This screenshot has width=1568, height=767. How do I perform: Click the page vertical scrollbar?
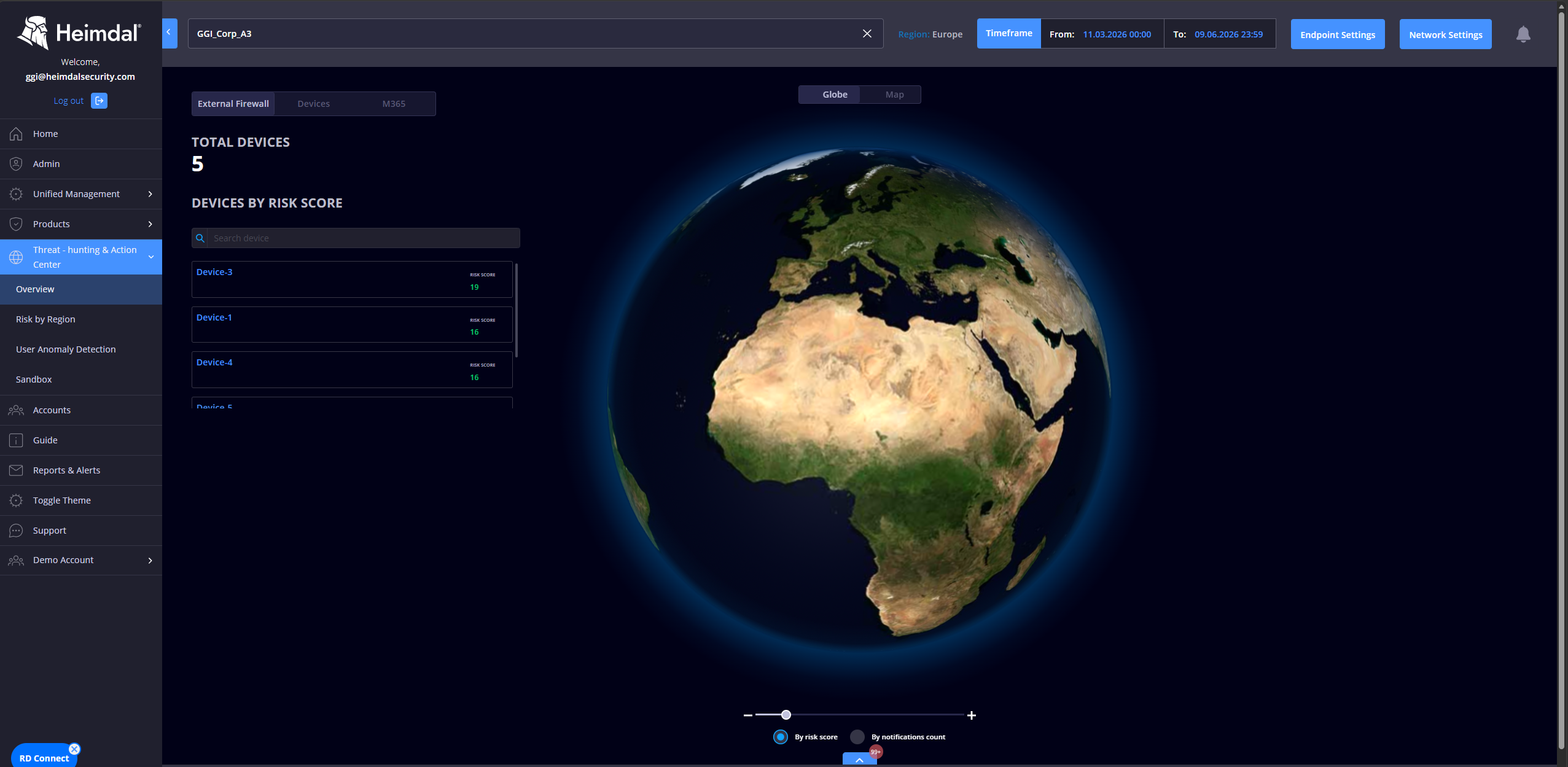tap(1562, 381)
